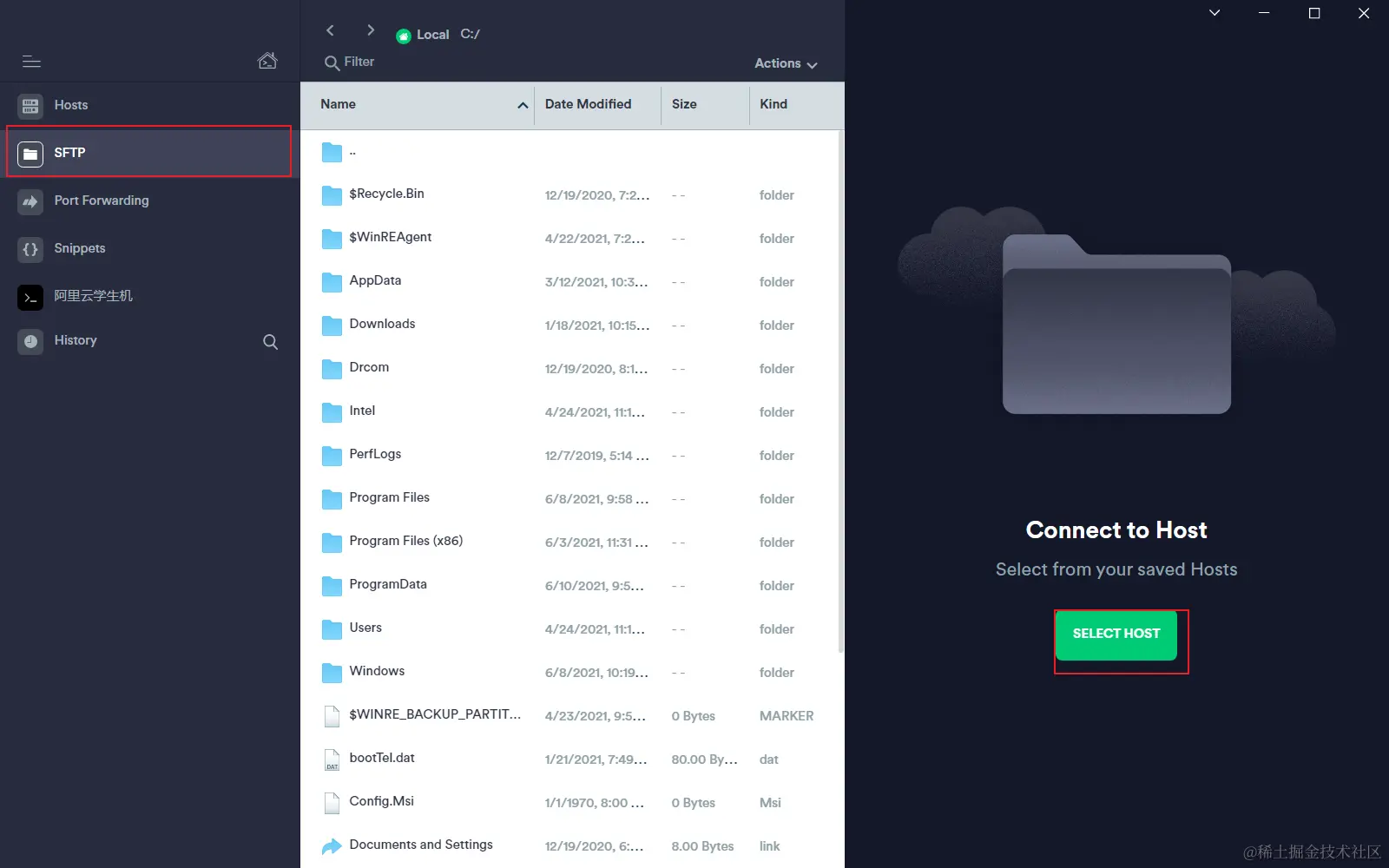Image resolution: width=1389 pixels, height=868 pixels.
Task: Click the title bar dropdown chevron
Action: click(1215, 13)
